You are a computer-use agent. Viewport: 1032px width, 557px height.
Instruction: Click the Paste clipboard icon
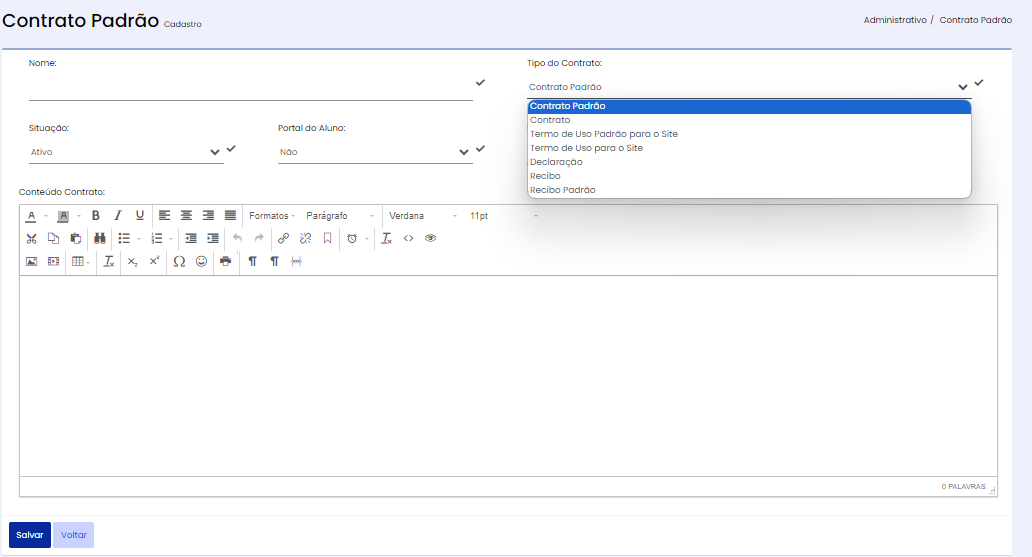[76, 238]
